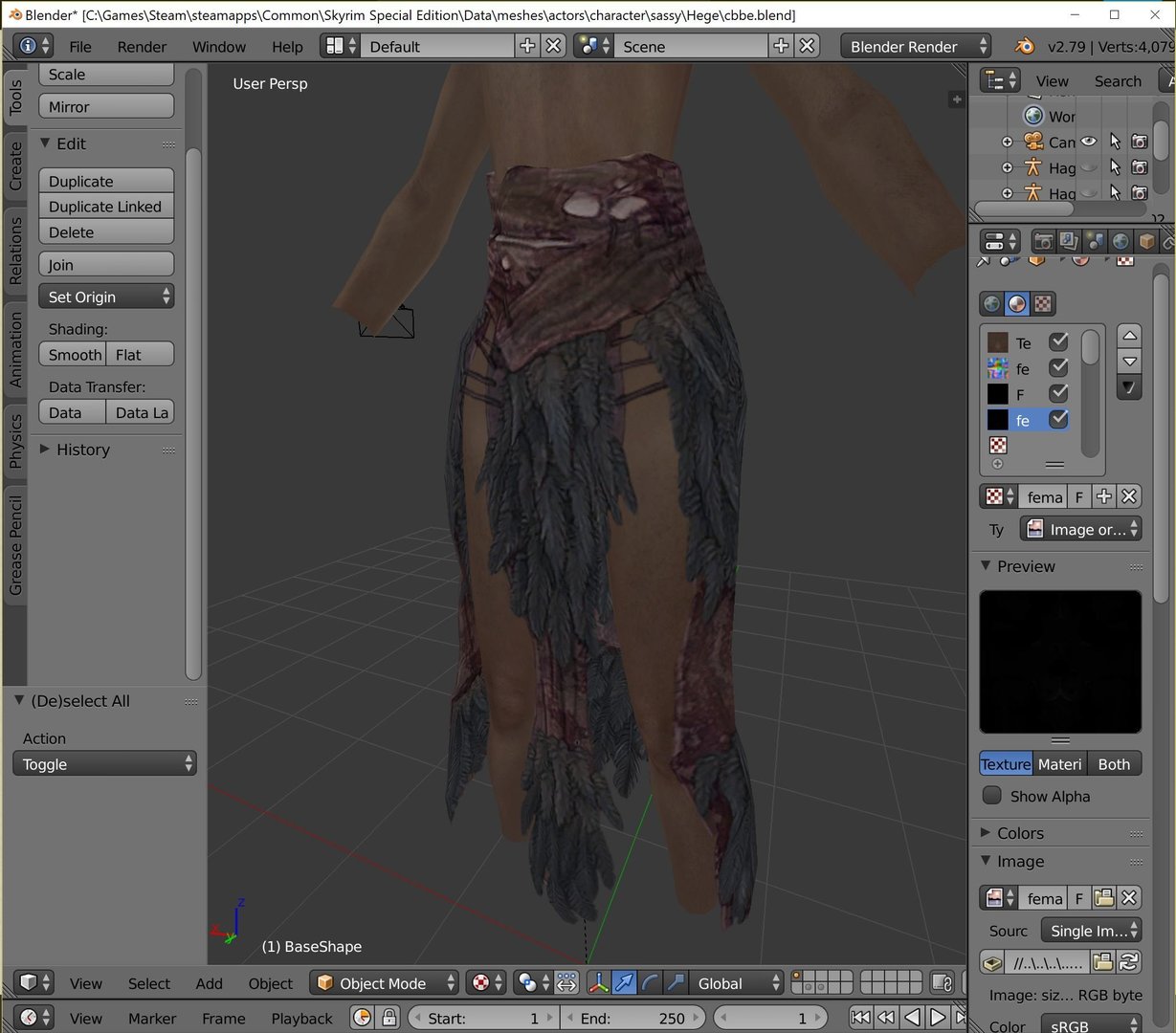This screenshot has height=1033, width=1176.
Task: Open Render Layers properties tab
Action: click(x=1069, y=240)
